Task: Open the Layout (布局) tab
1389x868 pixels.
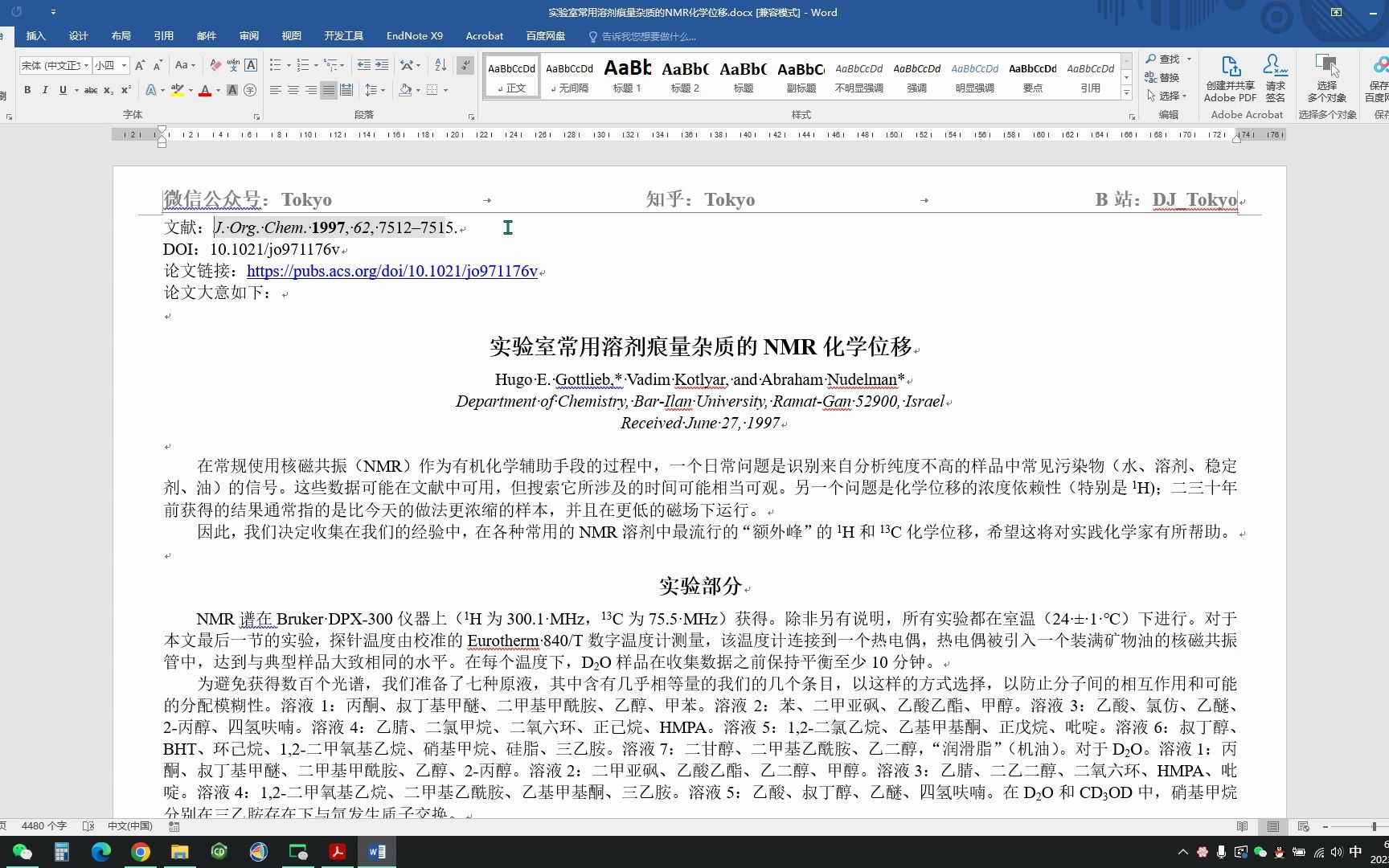Action: tap(121, 36)
